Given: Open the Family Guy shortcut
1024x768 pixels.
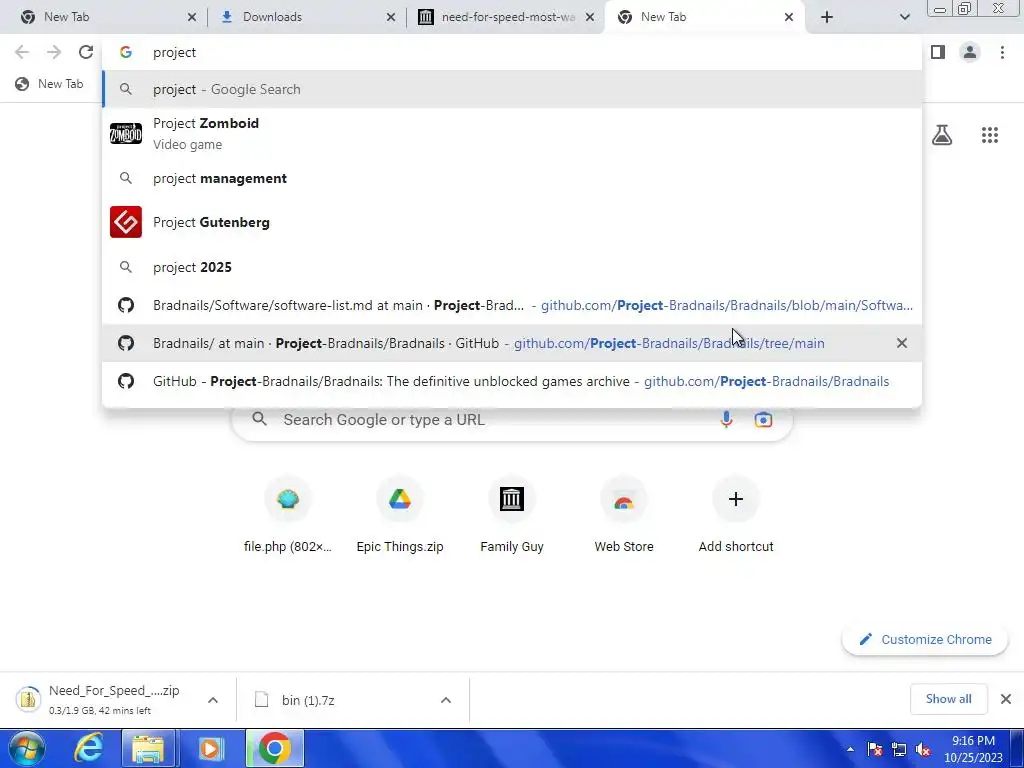Looking at the screenshot, I should [x=512, y=516].
